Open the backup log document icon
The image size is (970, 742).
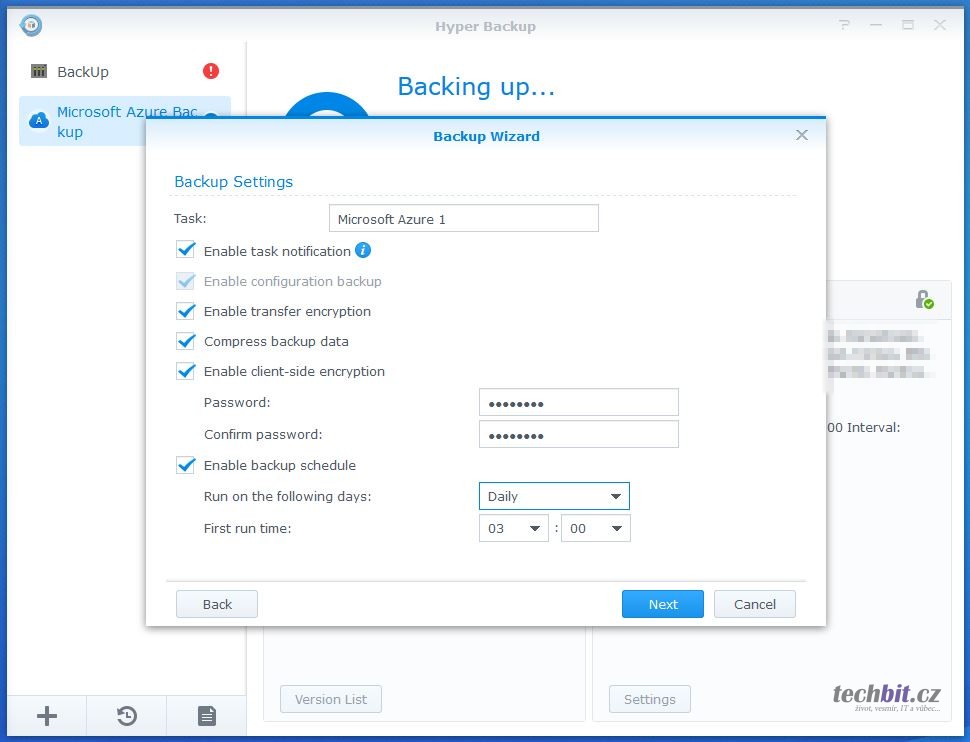click(206, 715)
